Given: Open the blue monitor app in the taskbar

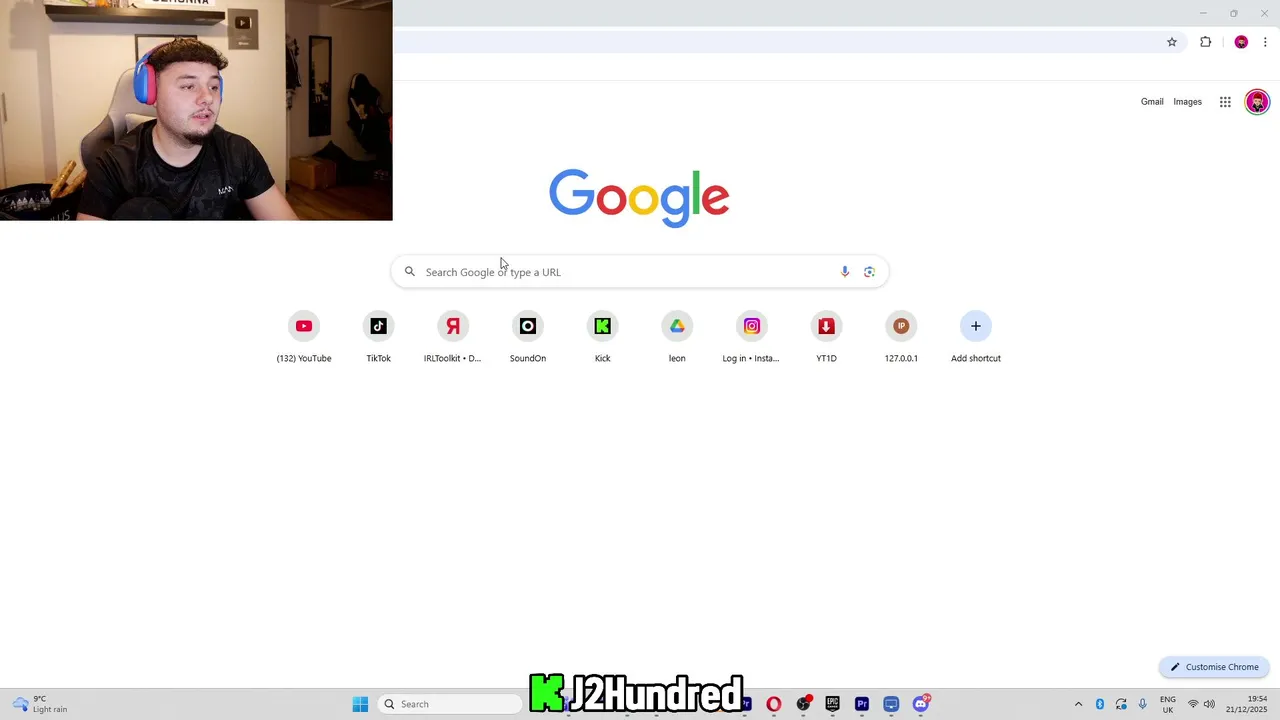Looking at the screenshot, I should (891, 704).
